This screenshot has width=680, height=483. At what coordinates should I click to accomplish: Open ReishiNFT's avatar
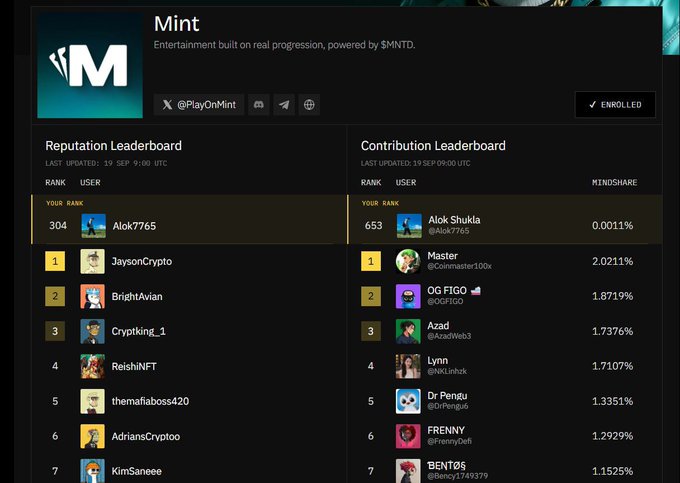coord(92,366)
